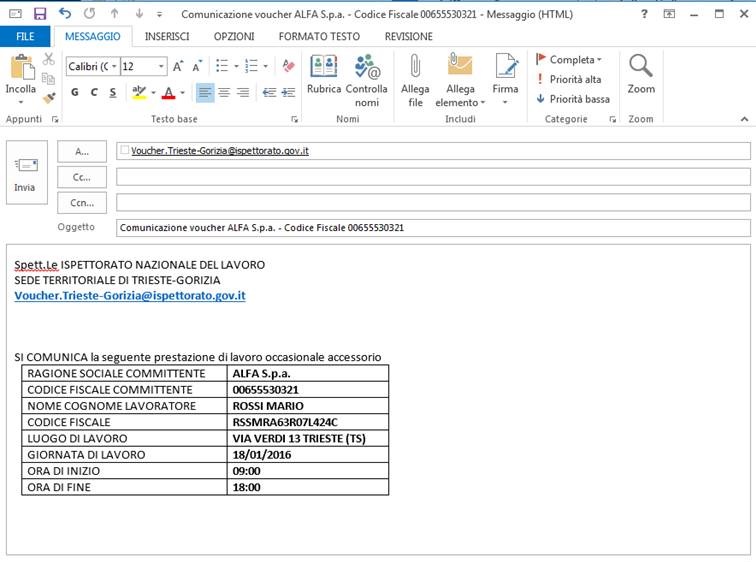Expand the Categorie dialog launcher
Image resolution: width=756 pixels, height=562 pixels.
[x=613, y=120]
